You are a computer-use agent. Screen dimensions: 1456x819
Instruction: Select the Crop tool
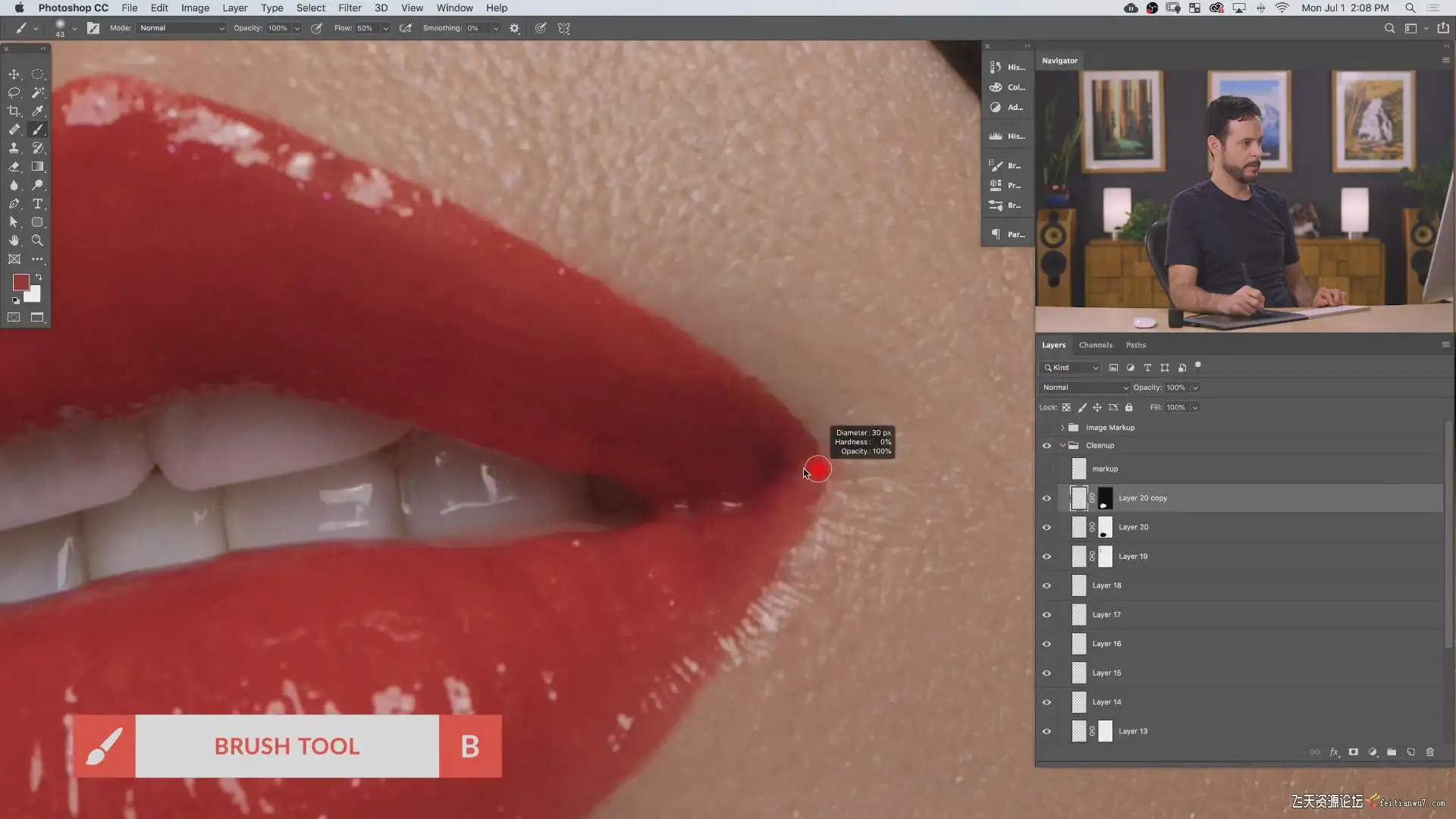click(14, 111)
